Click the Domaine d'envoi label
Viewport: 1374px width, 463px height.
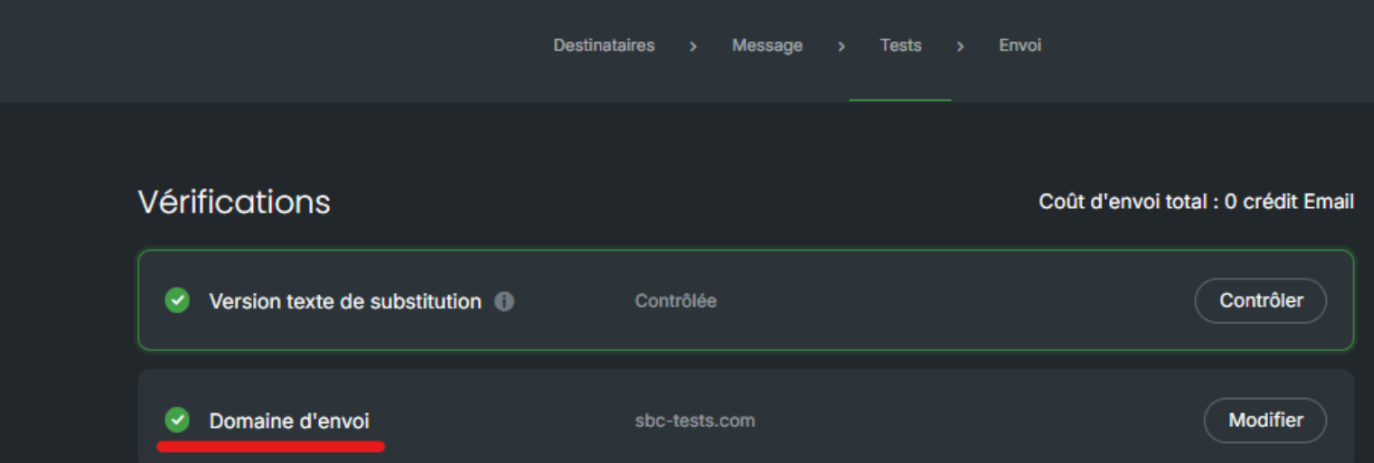289,421
